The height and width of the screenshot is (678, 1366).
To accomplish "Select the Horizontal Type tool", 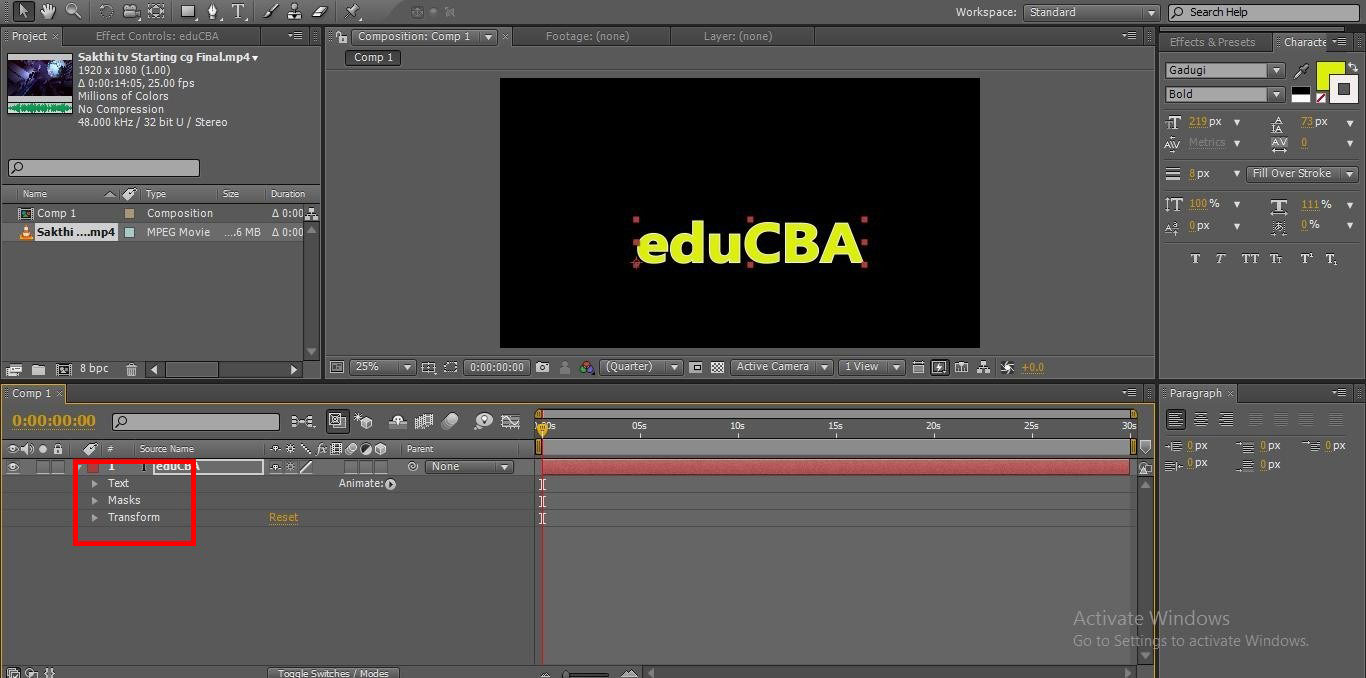I will click(x=239, y=12).
